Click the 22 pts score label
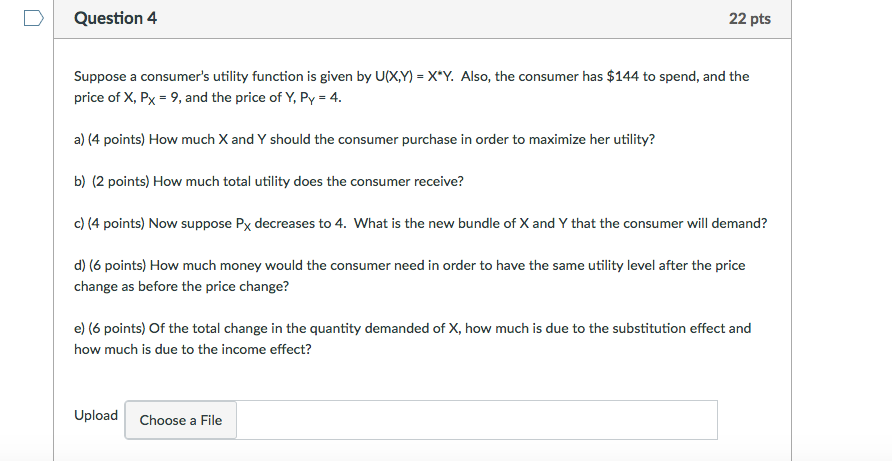Screen dimensions: 892x461 (x=750, y=19)
